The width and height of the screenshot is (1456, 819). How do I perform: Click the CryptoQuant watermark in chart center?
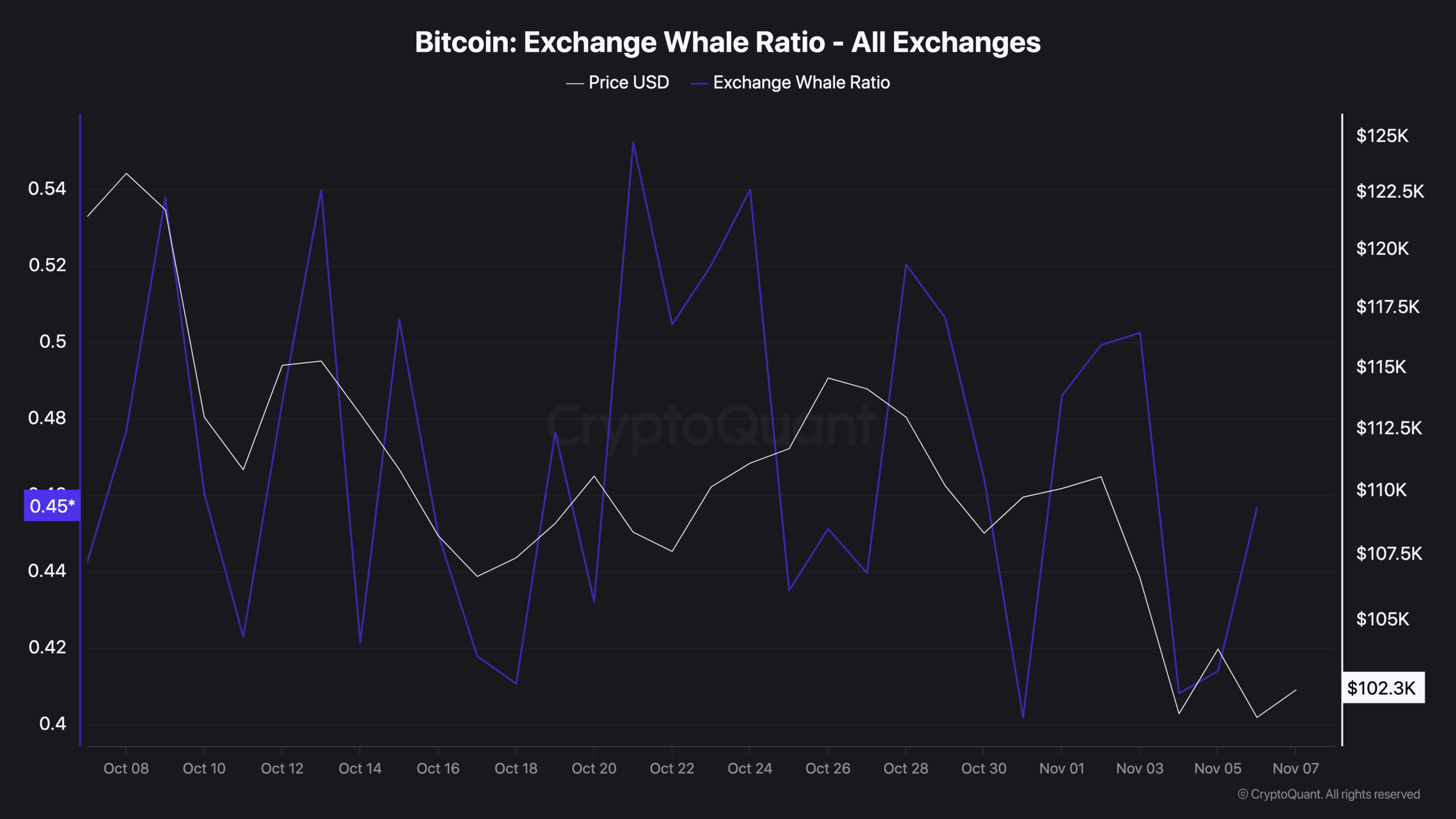point(710,425)
